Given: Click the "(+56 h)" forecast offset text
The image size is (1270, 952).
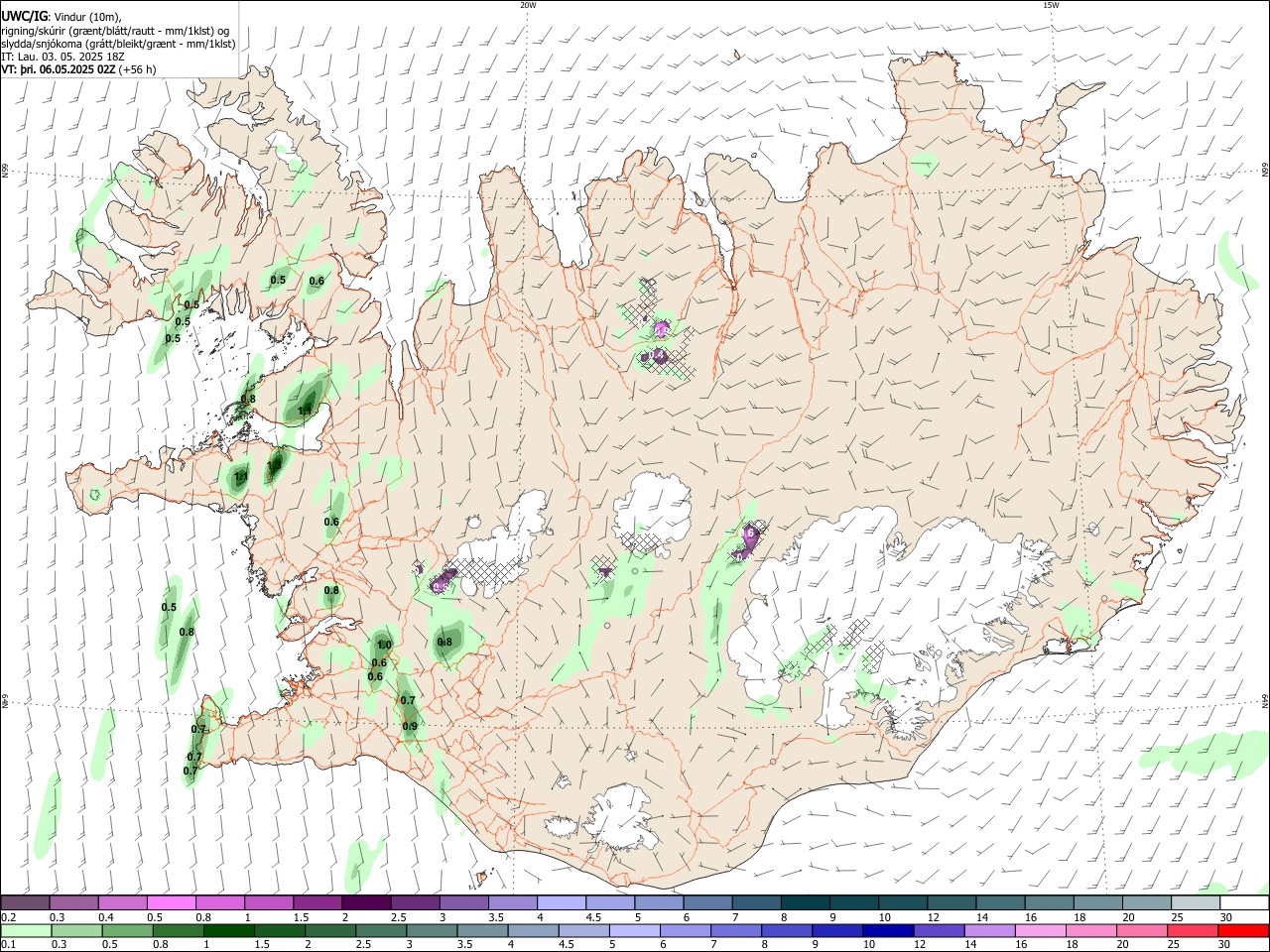Looking at the screenshot, I should [137, 70].
